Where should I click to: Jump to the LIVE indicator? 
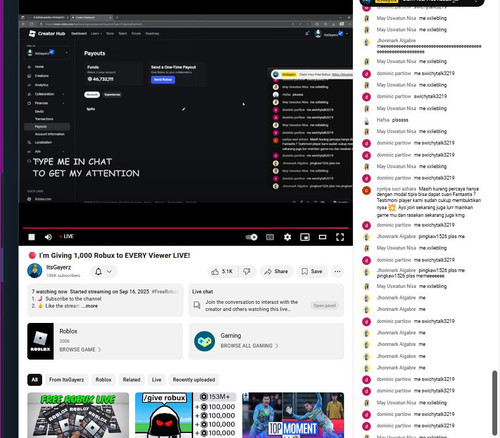[x=67, y=236]
